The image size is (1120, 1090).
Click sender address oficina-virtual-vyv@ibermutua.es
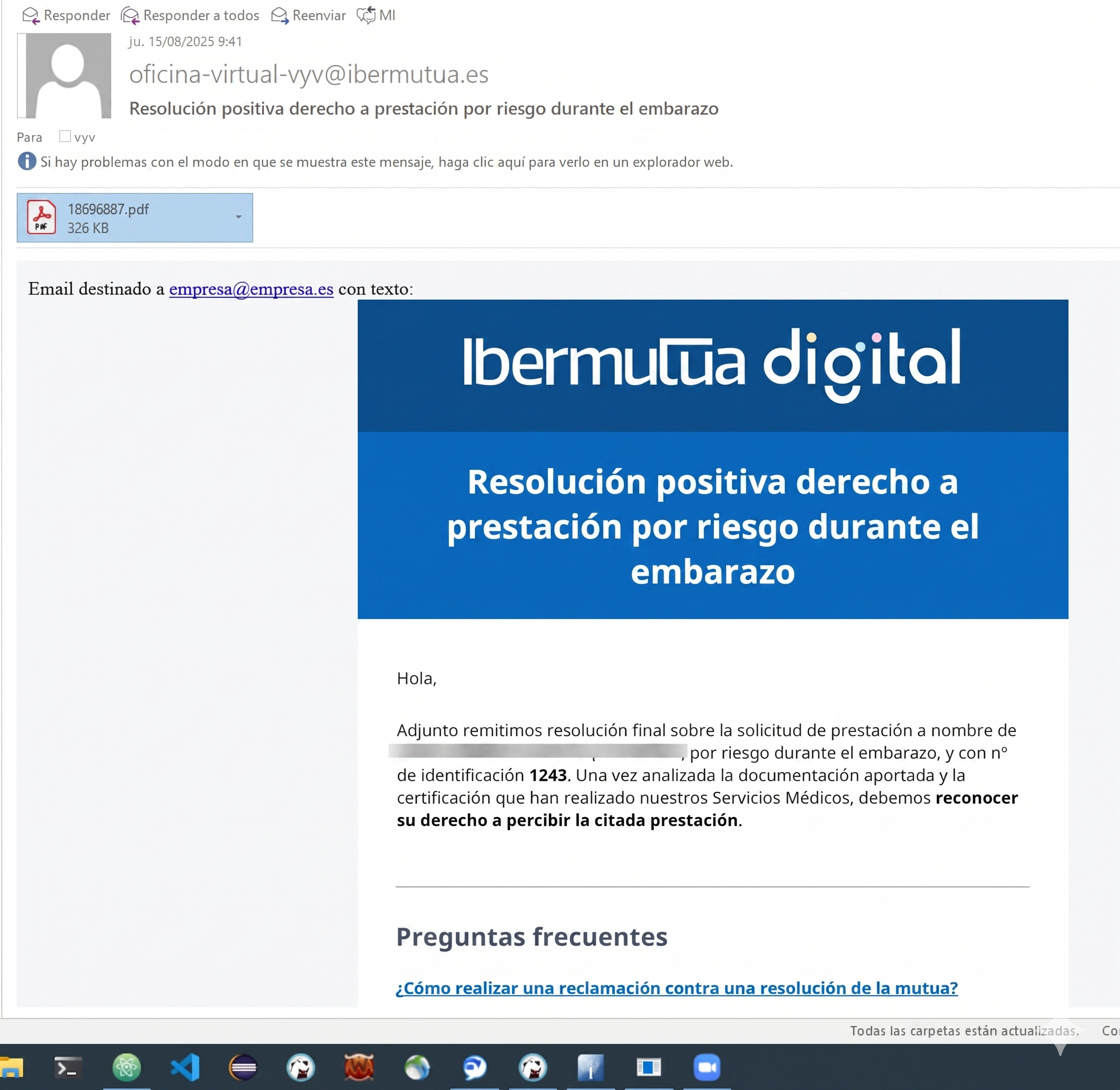(x=309, y=75)
